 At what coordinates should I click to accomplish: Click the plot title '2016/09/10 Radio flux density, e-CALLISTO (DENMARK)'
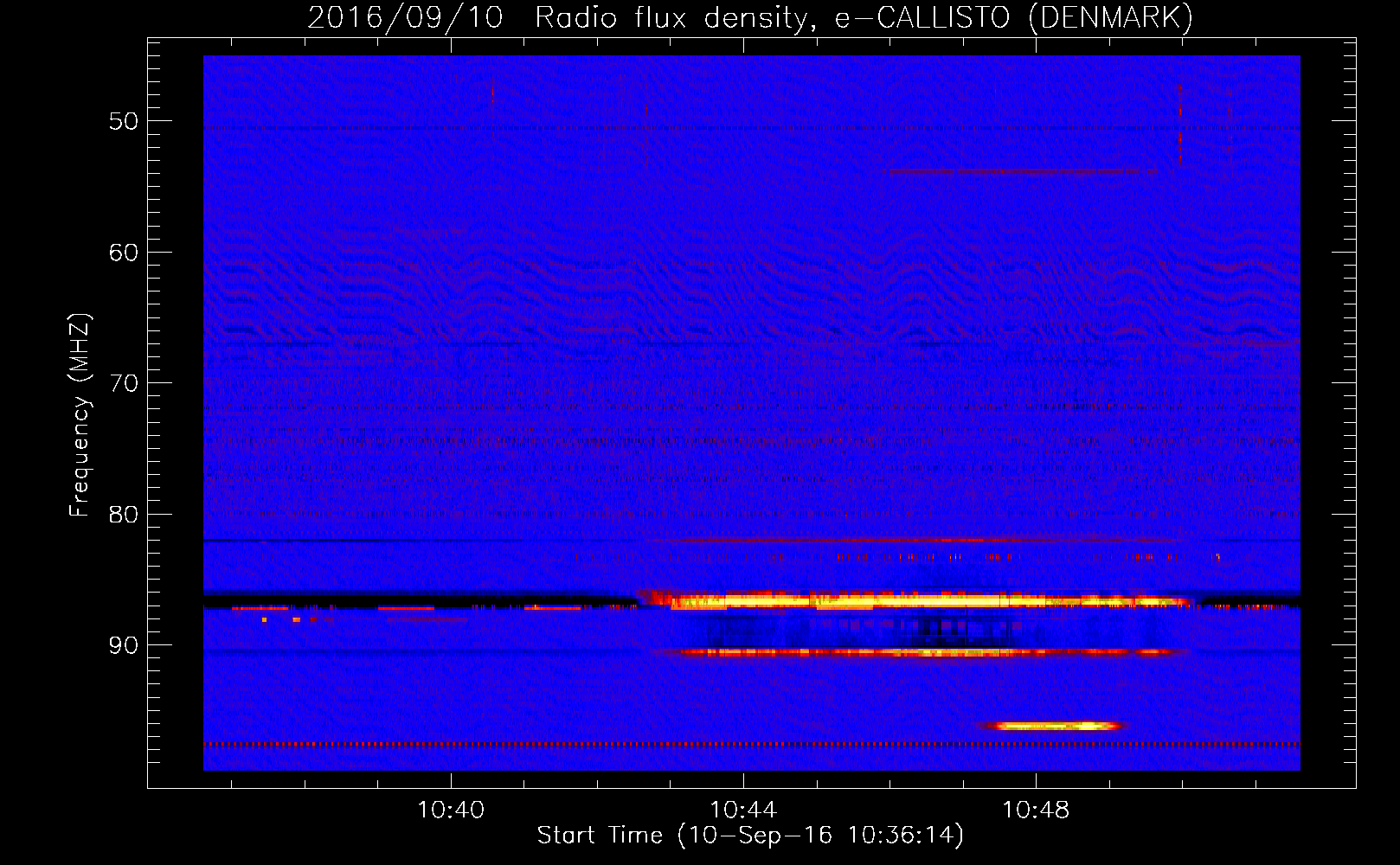point(750,17)
